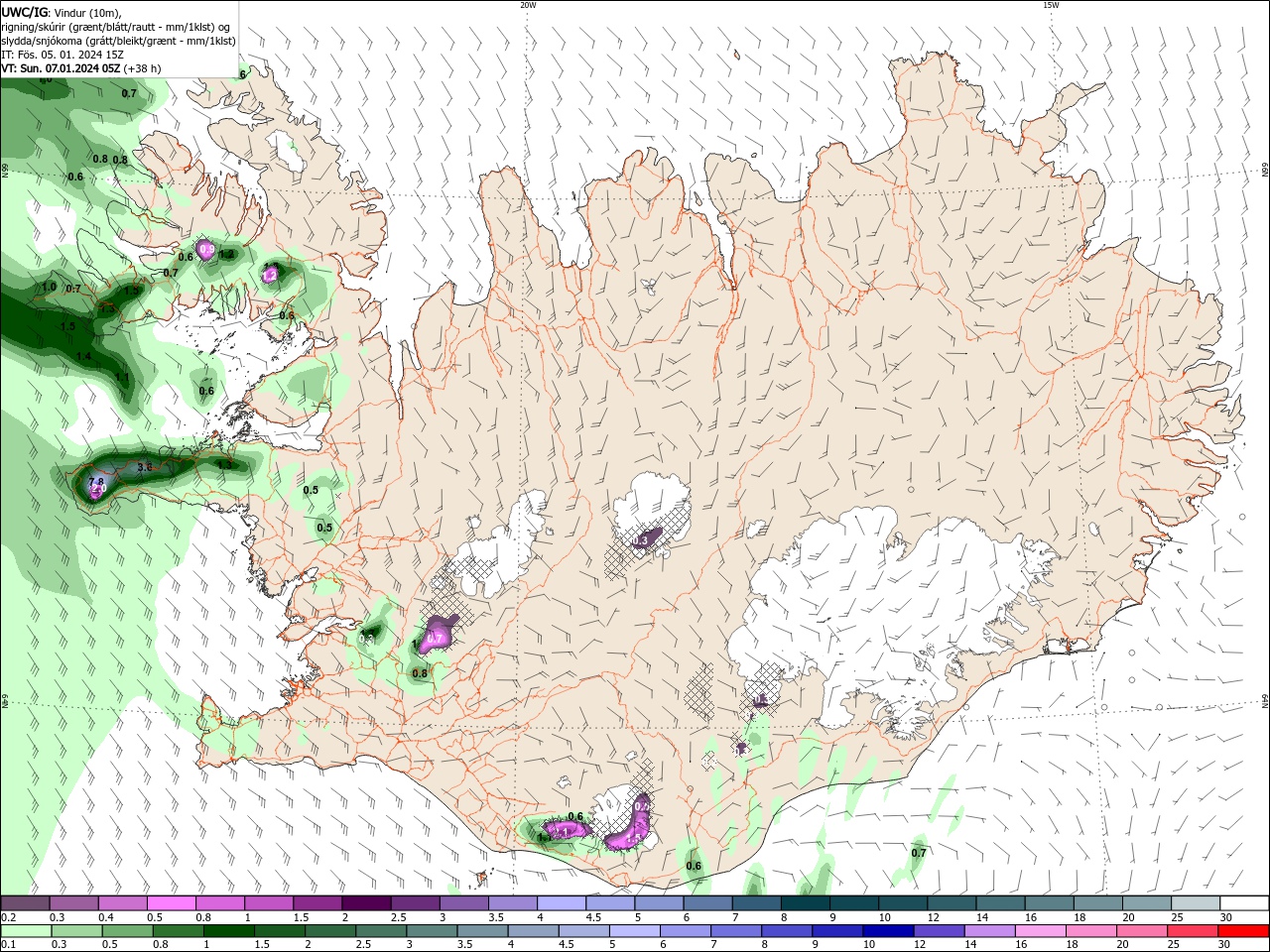Click the darkest purple snow swatch labeled 2
Screen dimensions: 1270x952
[x=365, y=903]
